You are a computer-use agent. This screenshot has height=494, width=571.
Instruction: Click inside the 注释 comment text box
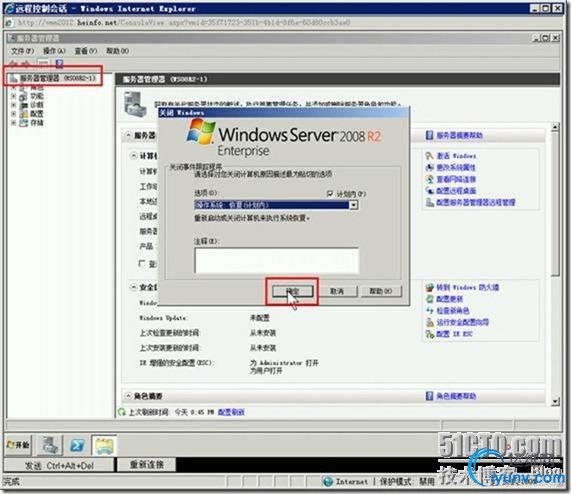pos(277,261)
